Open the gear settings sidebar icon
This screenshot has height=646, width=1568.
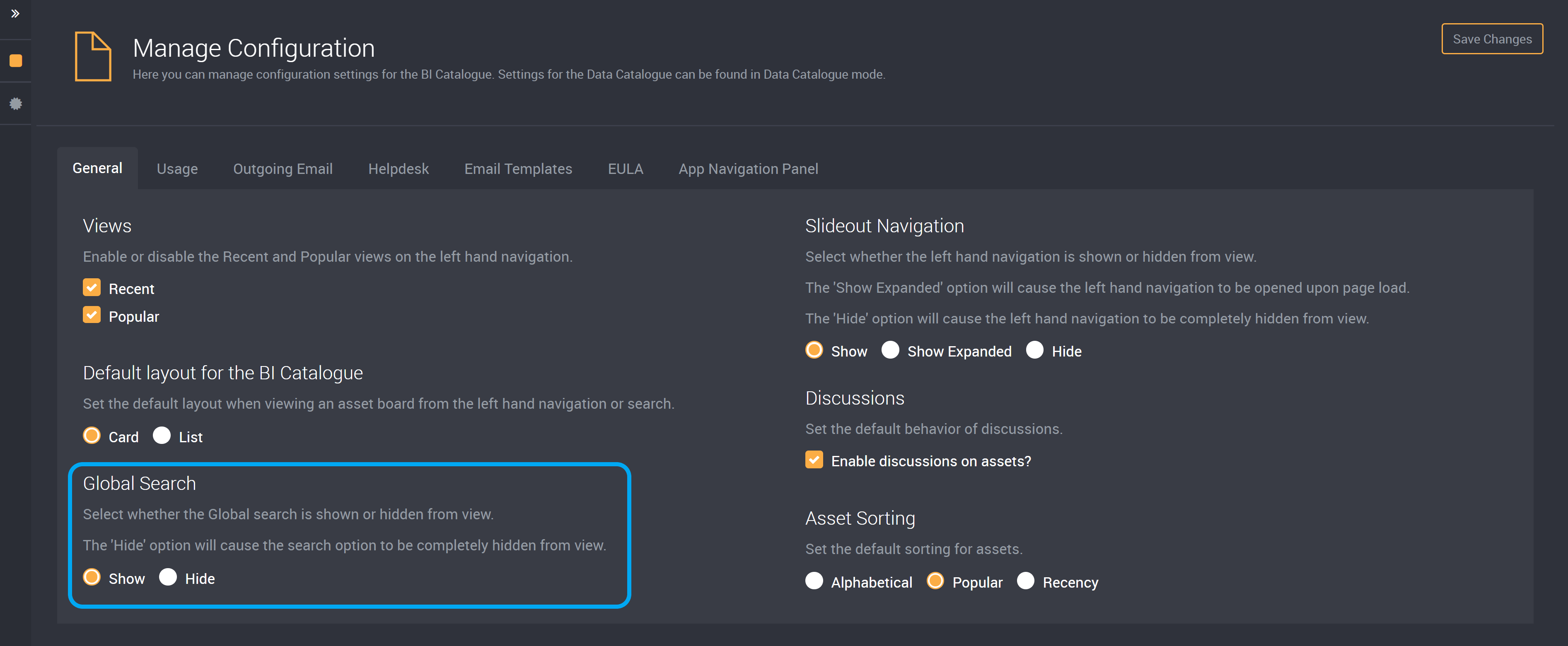[16, 104]
